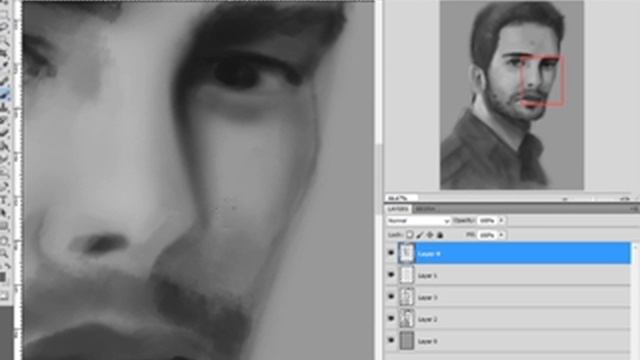Select the Layer 0 row name
This screenshot has width=640, height=360.
(427, 341)
